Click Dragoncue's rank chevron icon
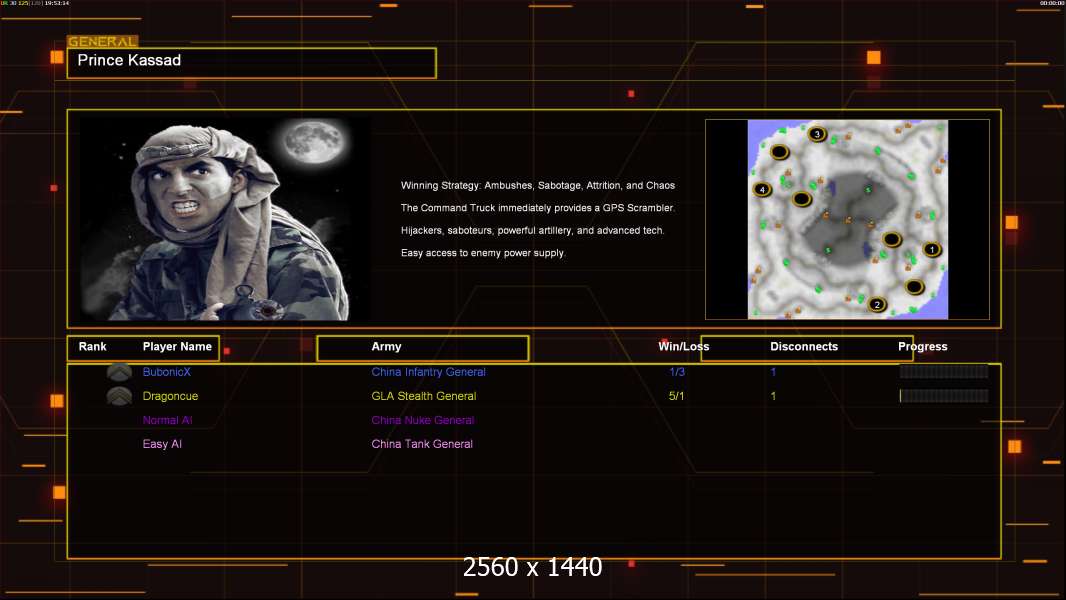 pyautogui.click(x=119, y=396)
